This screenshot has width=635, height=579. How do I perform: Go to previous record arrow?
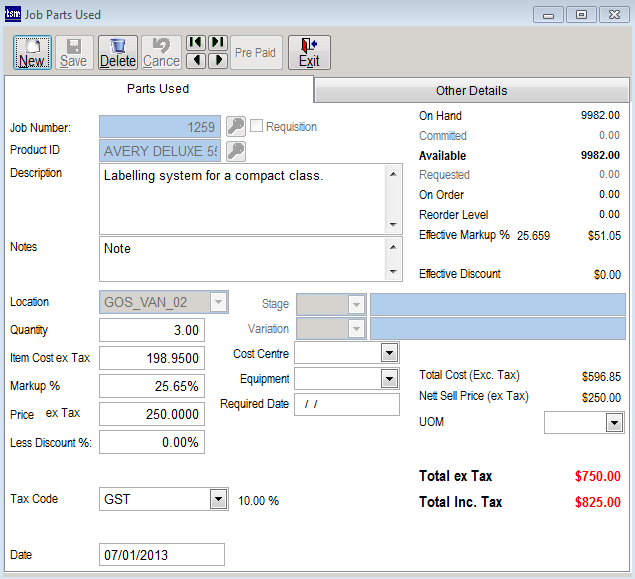pos(196,61)
